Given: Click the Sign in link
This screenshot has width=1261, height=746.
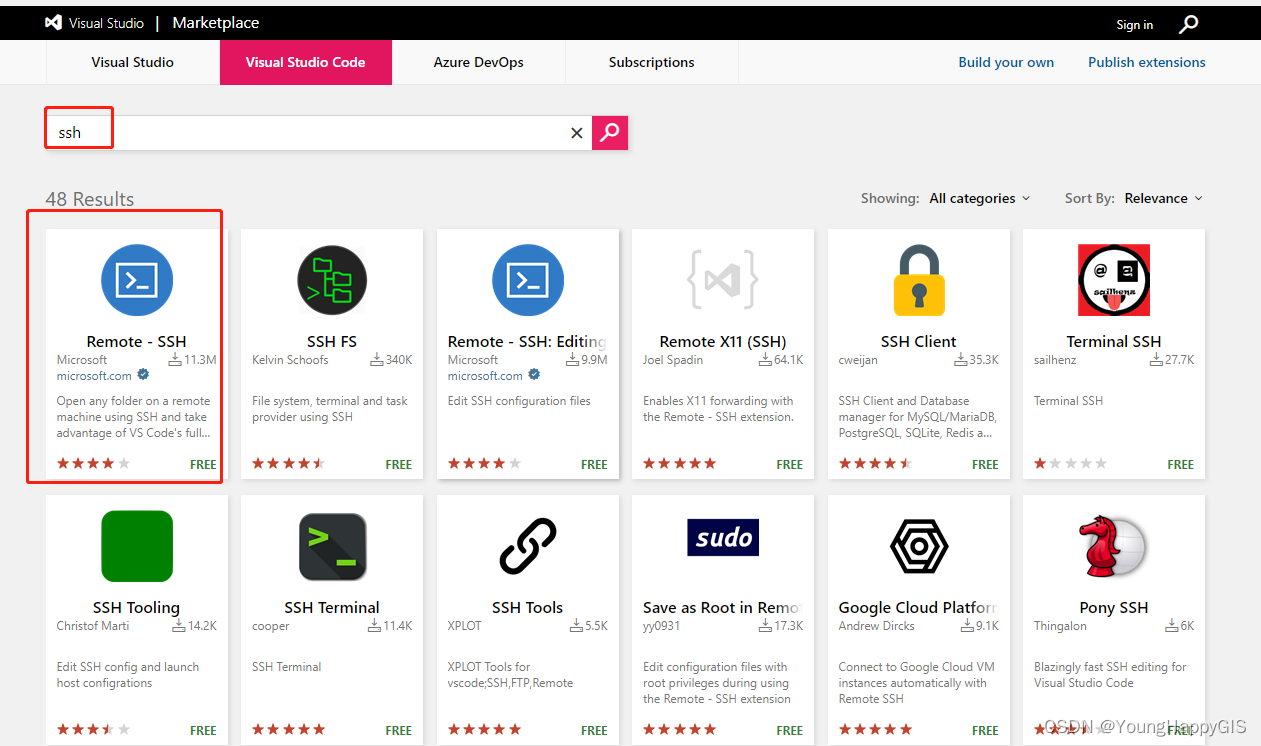Looking at the screenshot, I should click(x=1135, y=25).
